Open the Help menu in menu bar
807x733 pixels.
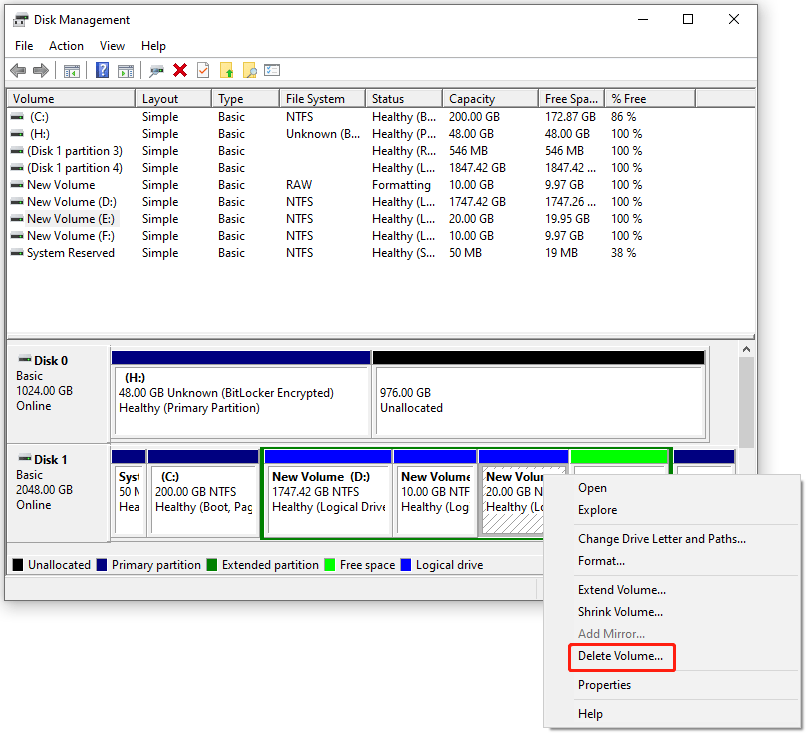point(153,46)
